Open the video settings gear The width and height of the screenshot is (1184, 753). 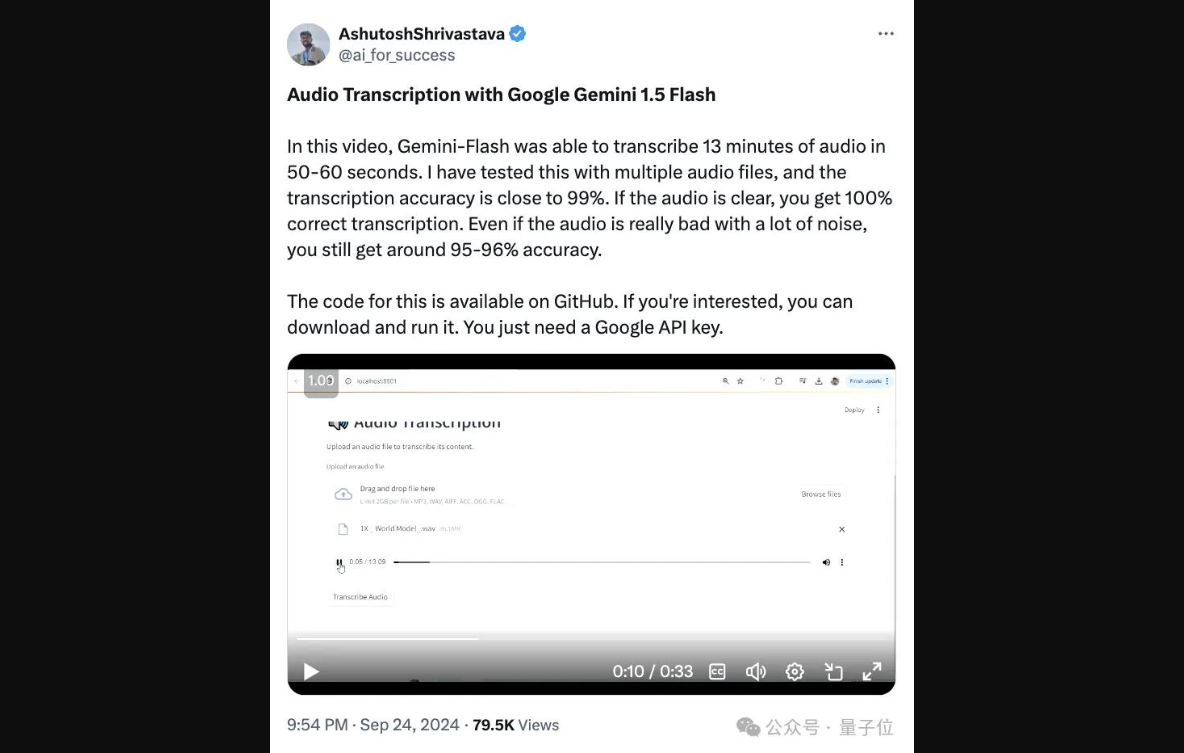(x=794, y=671)
